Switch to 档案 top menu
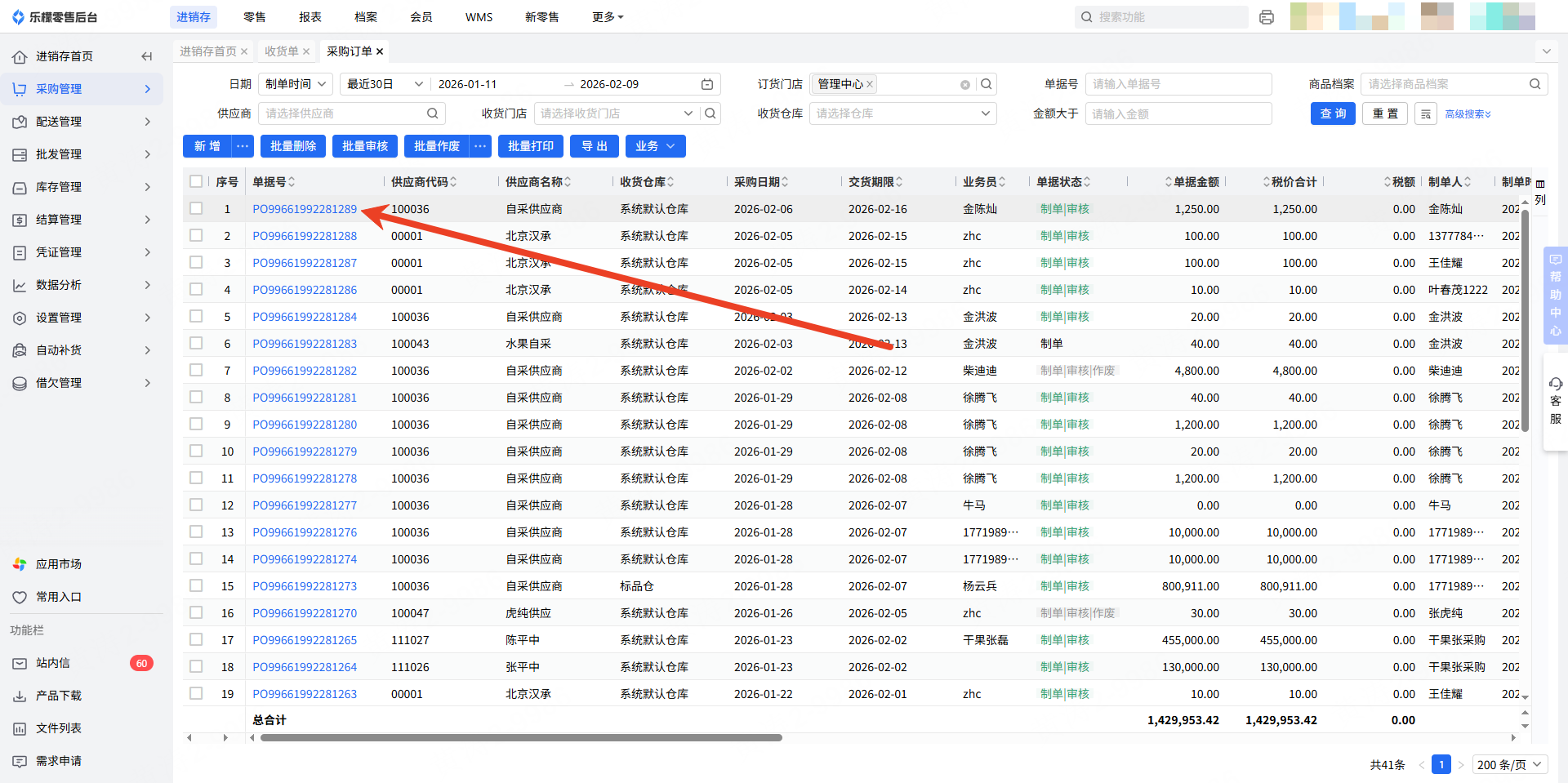 pos(366,17)
